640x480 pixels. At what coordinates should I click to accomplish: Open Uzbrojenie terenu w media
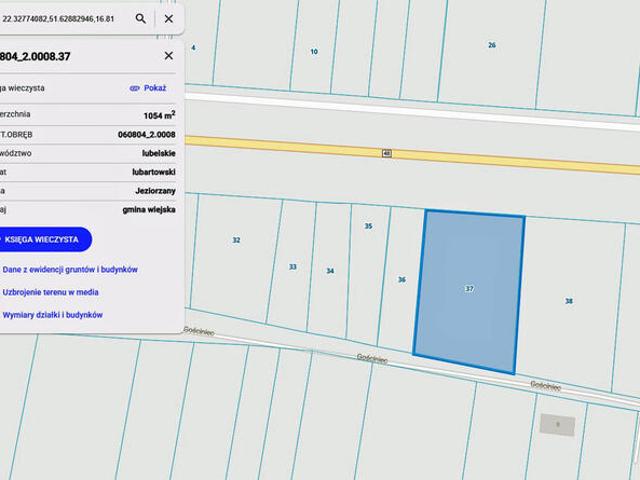(x=51, y=292)
